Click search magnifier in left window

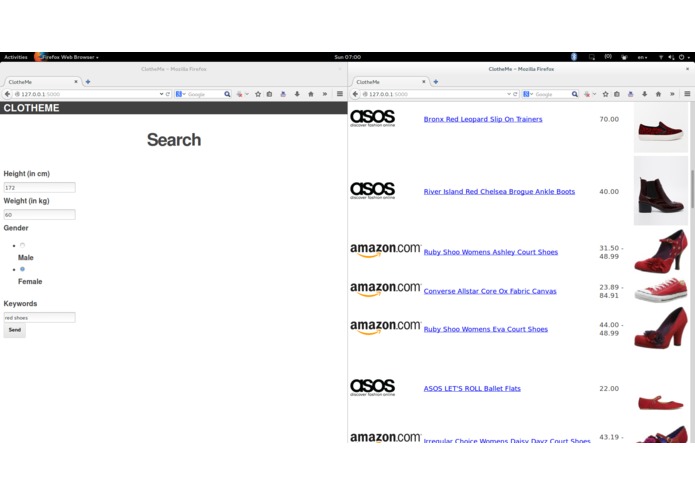[x=227, y=94]
